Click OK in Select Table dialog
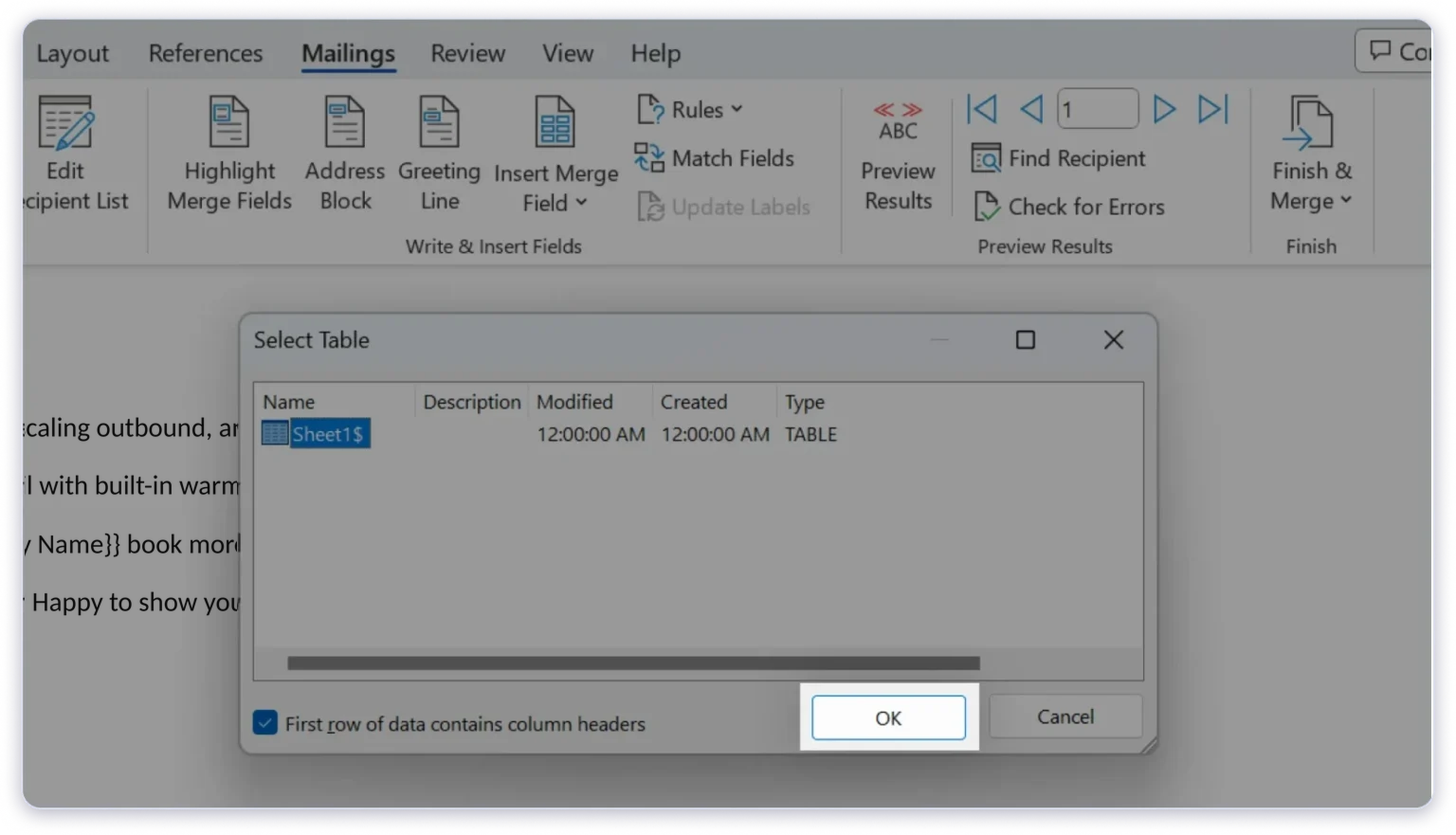 coord(888,717)
